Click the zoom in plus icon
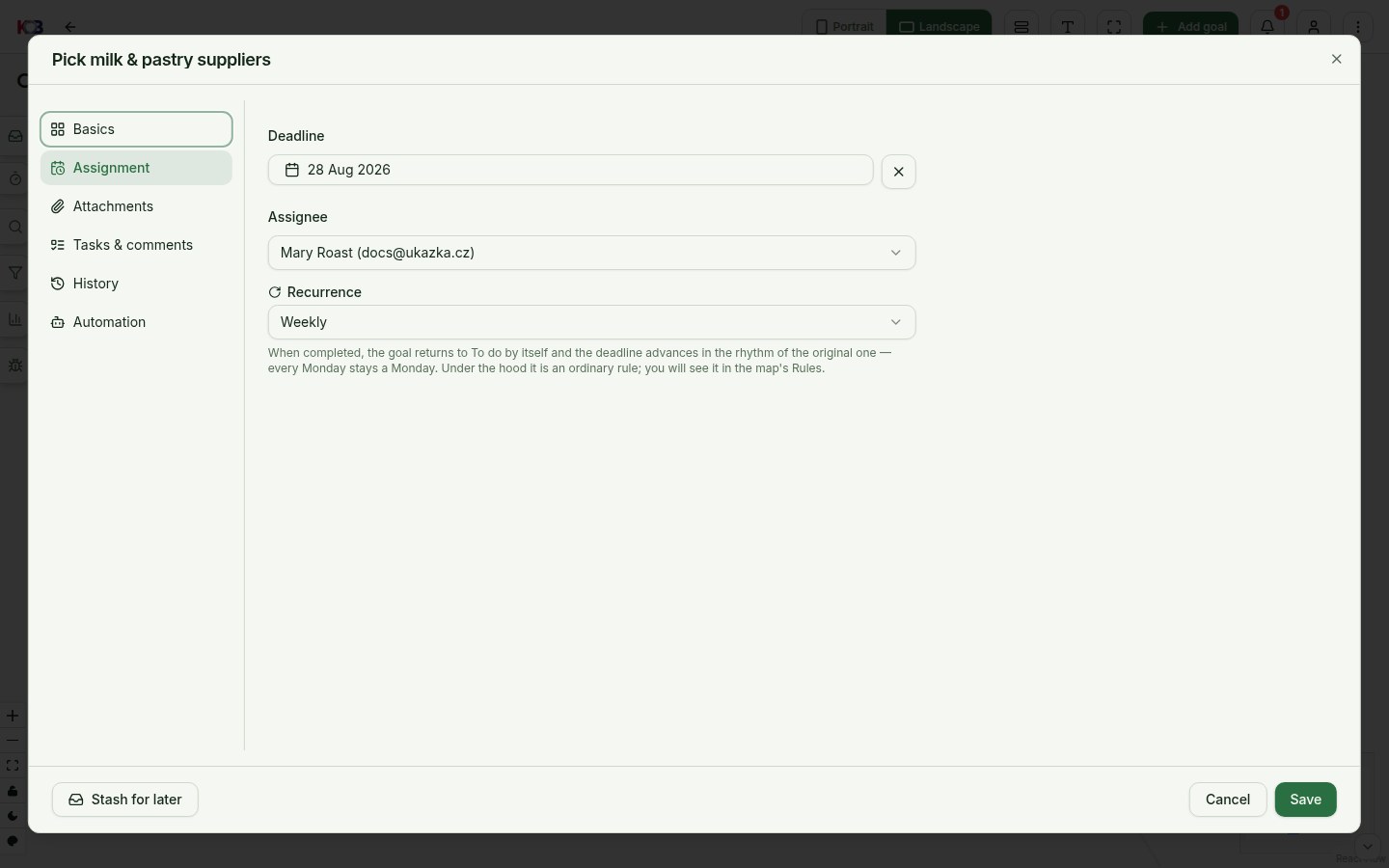1389x868 pixels. (x=13, y=716)
